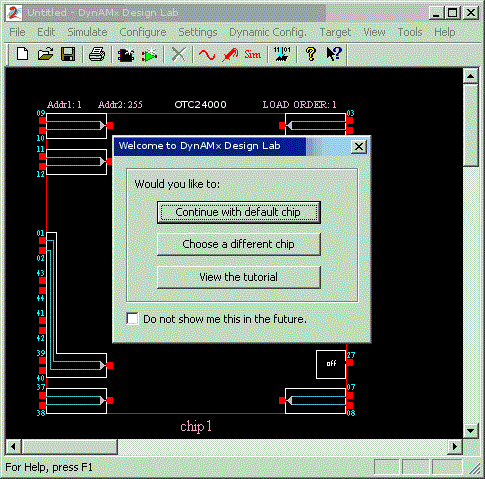Image resolution: width=485 pixels, height=479 pixels.
Task: Open help with the yellow question mark icon
Action: tap(311, 54)
